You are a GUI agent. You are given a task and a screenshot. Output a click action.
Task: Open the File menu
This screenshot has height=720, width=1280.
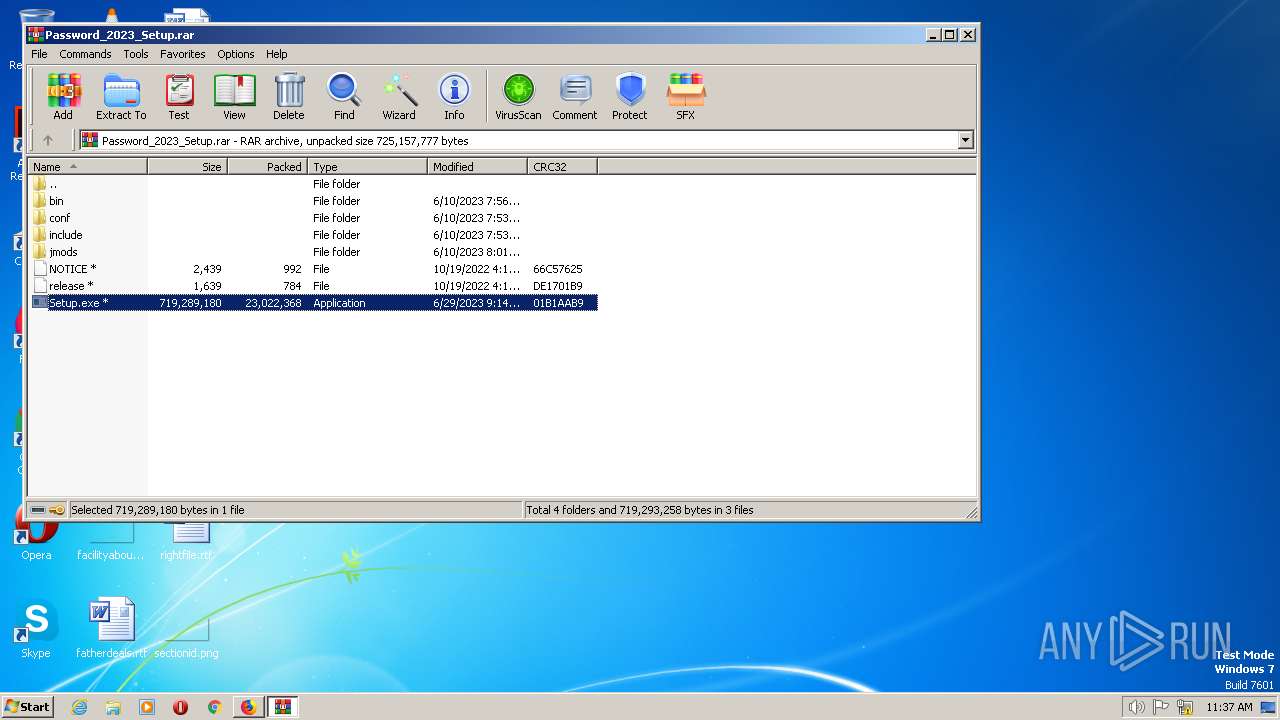pos(39,54)
